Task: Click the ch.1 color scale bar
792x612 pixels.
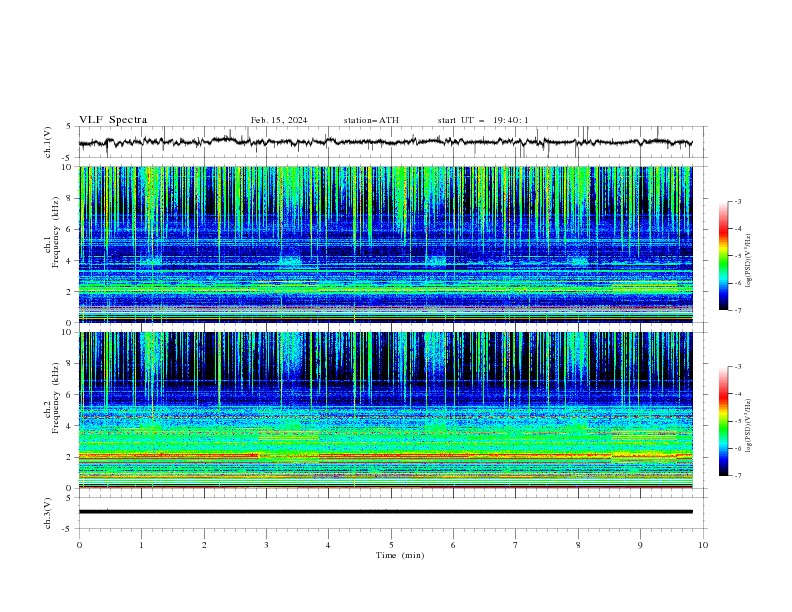Action: (x=723, y=256)
